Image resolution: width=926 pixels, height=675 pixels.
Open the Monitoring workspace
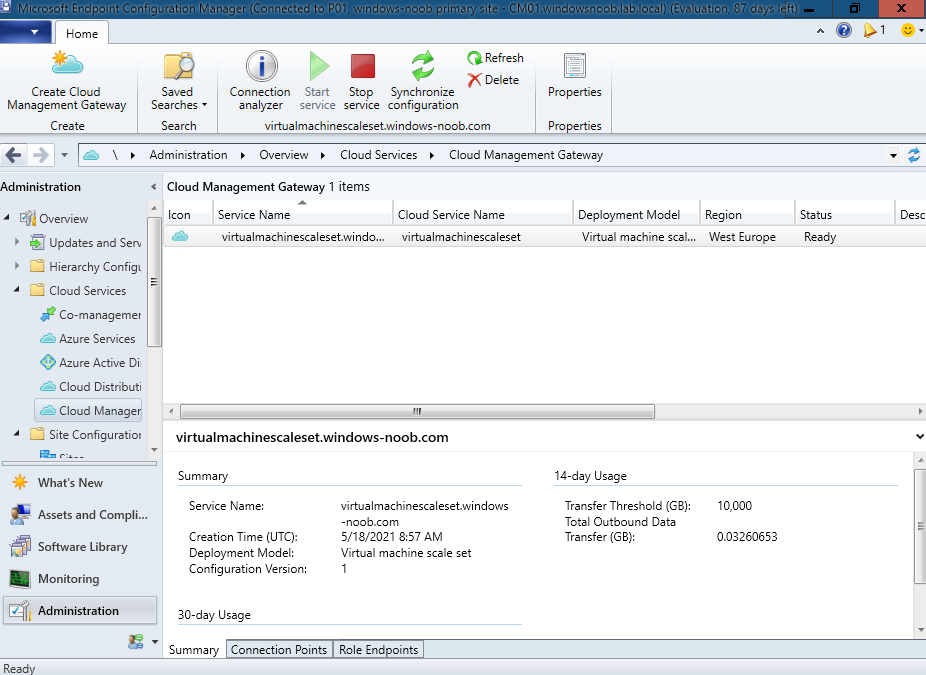80,579
